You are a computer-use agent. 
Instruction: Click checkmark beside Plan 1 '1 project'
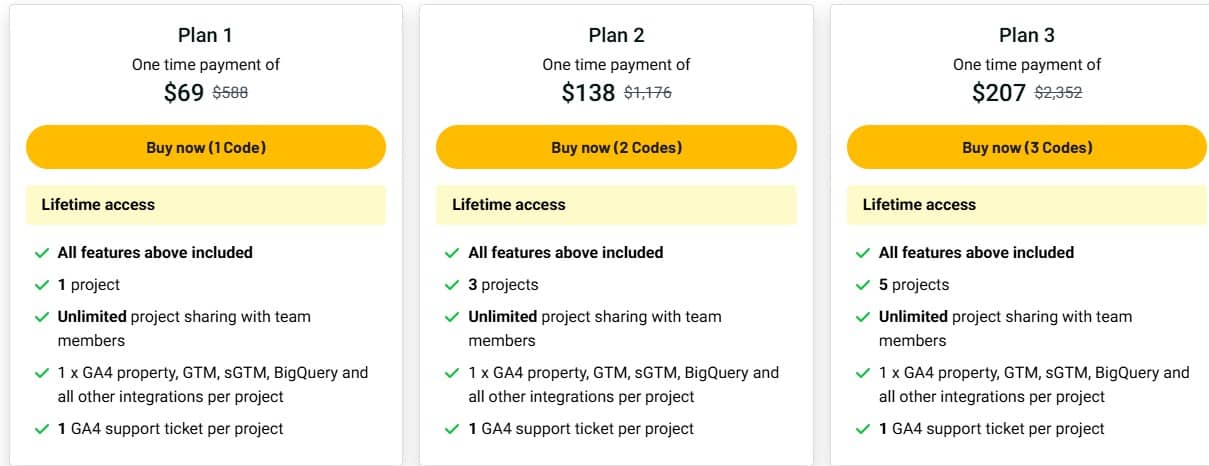(42, 285)
